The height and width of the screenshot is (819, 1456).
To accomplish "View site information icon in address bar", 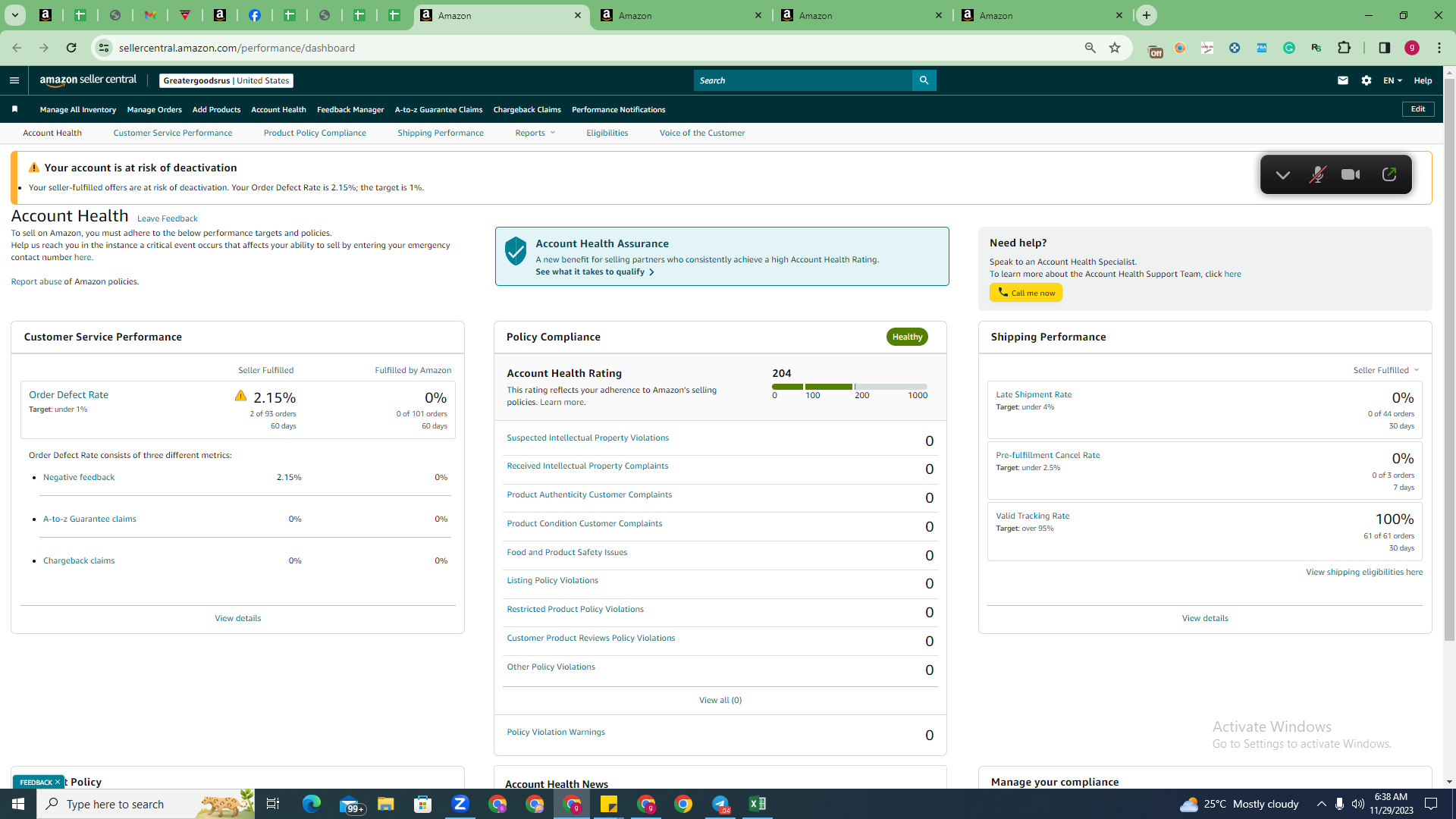I will click(x=104, y=48).
